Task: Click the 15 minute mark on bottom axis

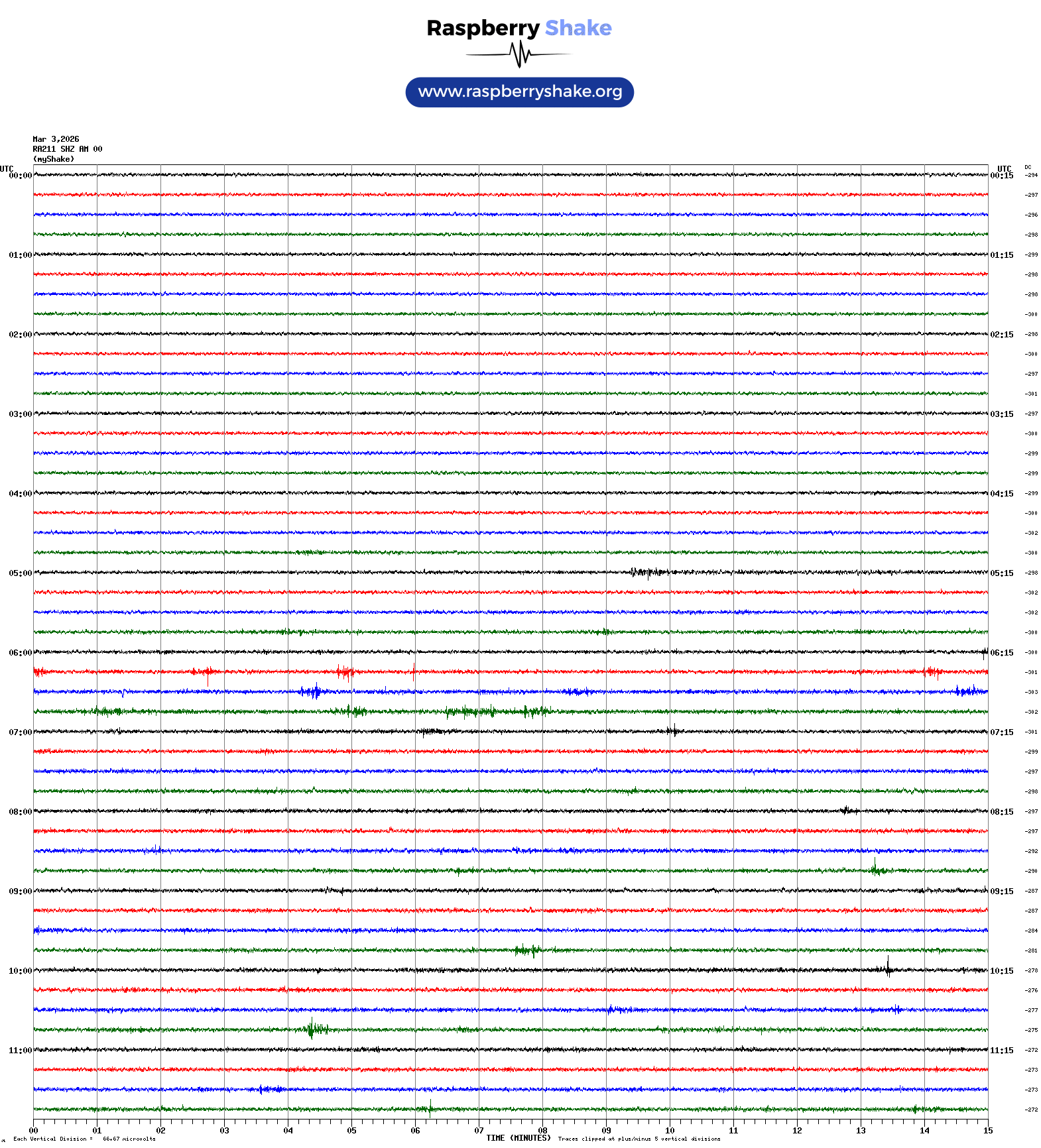Action: (x=987, y=1131)
